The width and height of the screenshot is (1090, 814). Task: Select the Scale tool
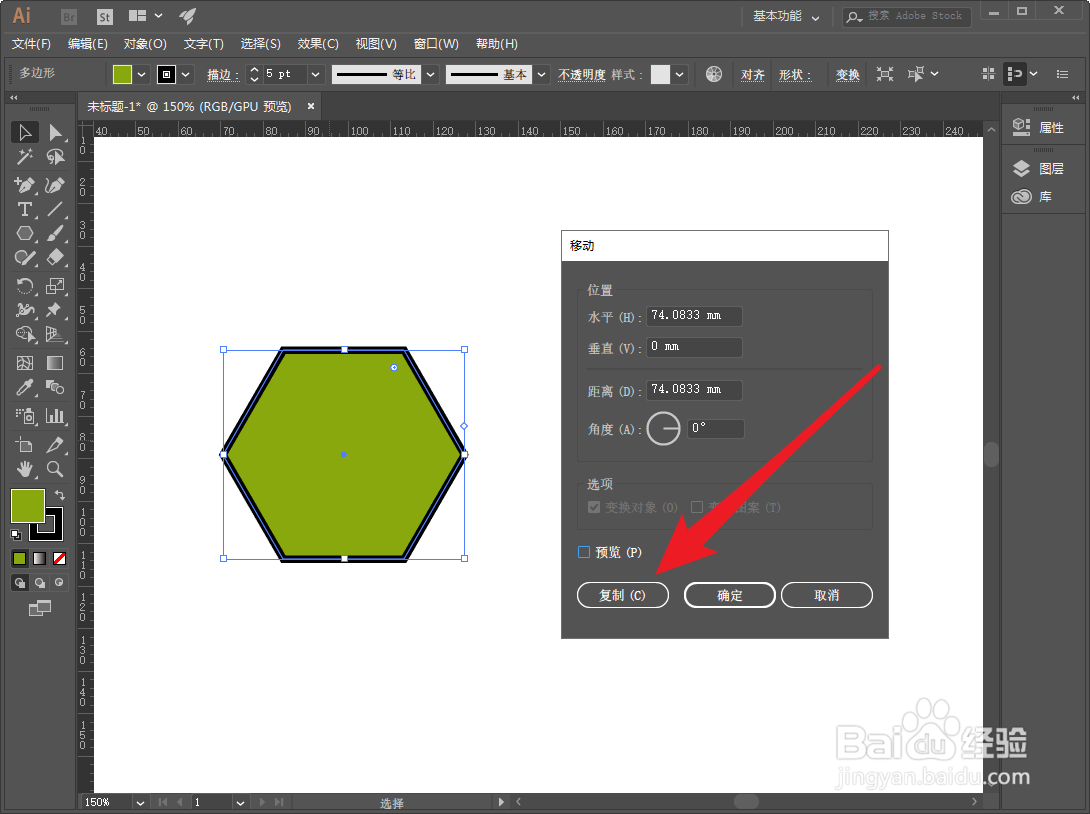click(55, 286)
